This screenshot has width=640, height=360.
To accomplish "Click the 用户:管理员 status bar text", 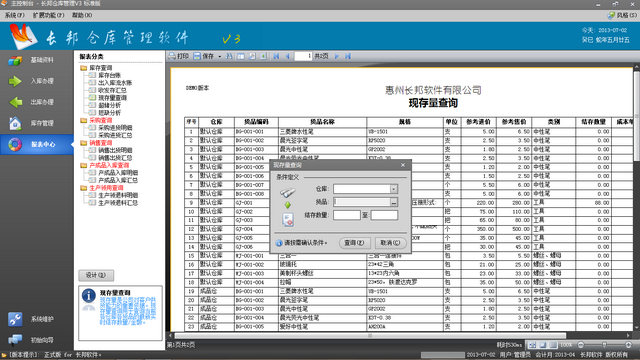I will [515, 355].
